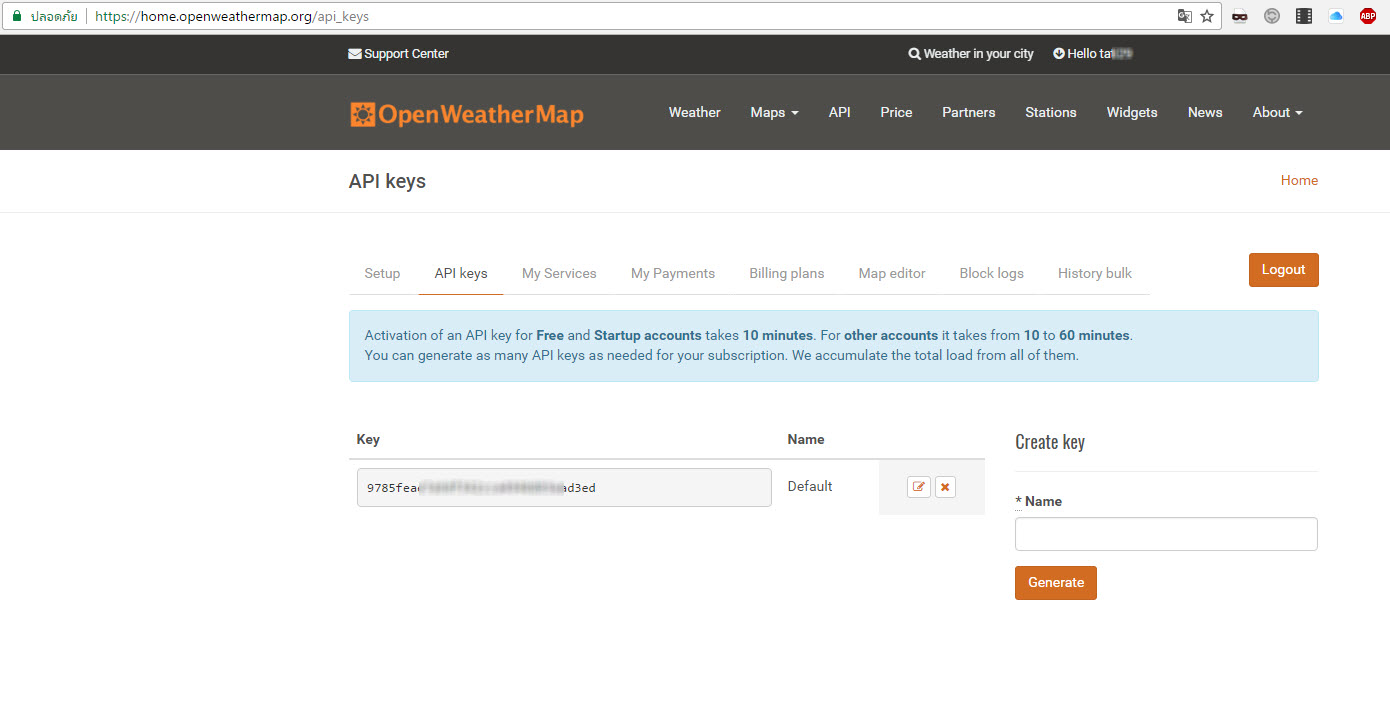Switch to the My Payments tab
The image size is (1390, 712).
tap(673, 273)
